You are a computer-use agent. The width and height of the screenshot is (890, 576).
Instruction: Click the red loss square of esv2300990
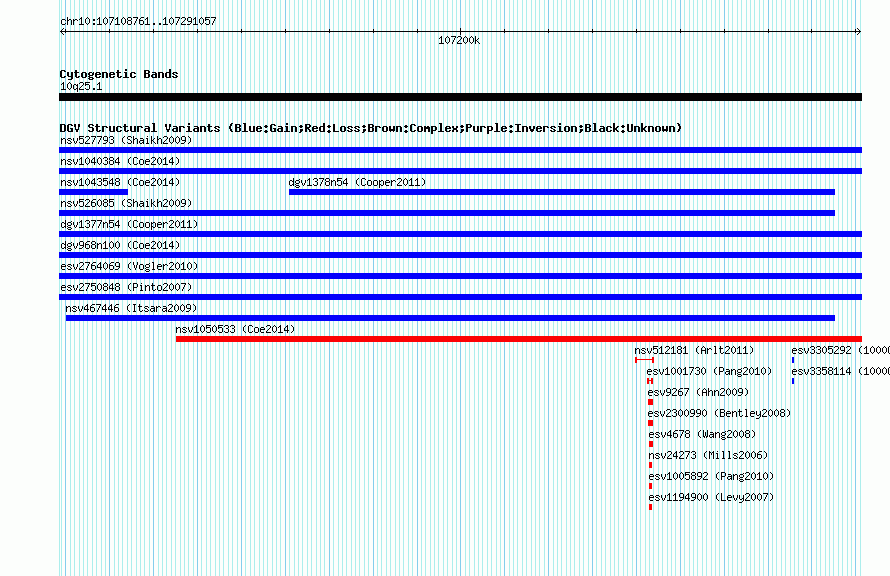(650, 423)
